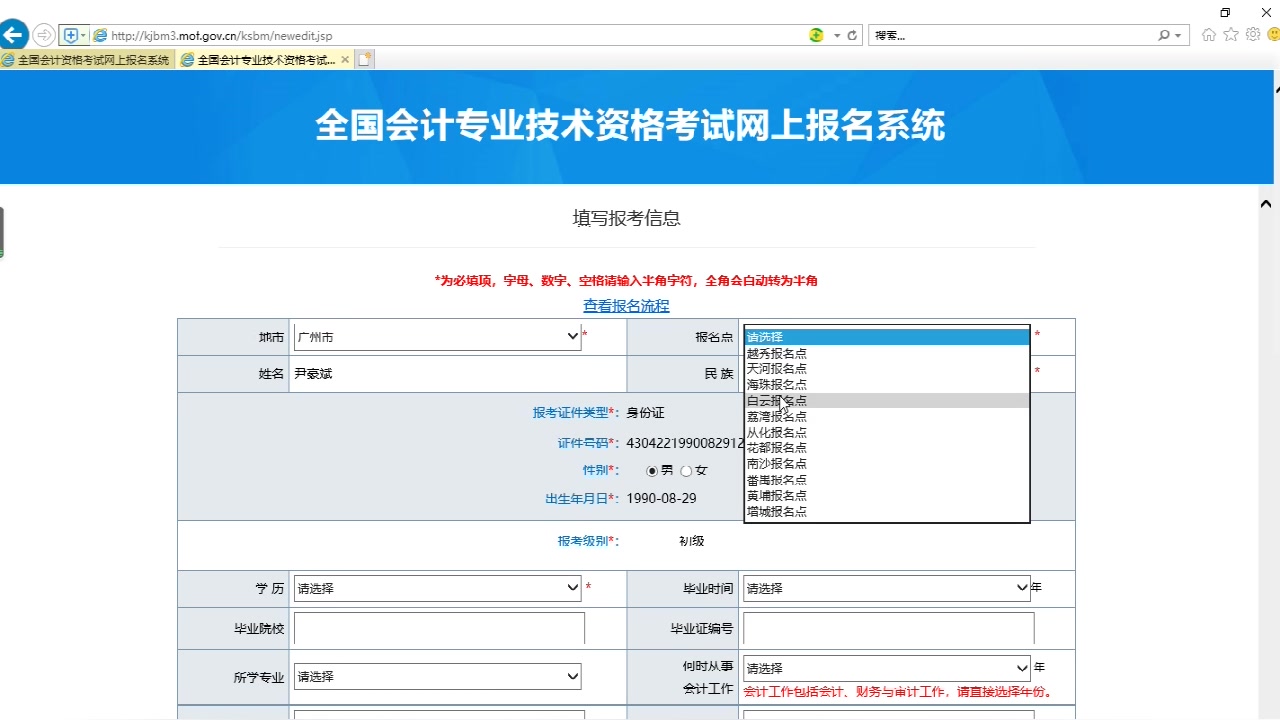The width and height of the screenshot is (1280, 720).
Task: Click the 报考级别 value 初级
Action: coord(691,541)
